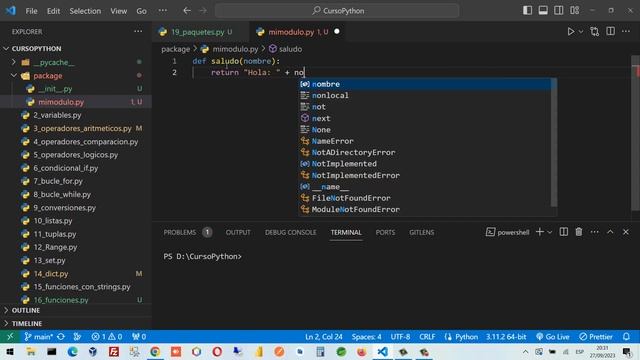Start Go Live server
640x360 pixels.
553,337
